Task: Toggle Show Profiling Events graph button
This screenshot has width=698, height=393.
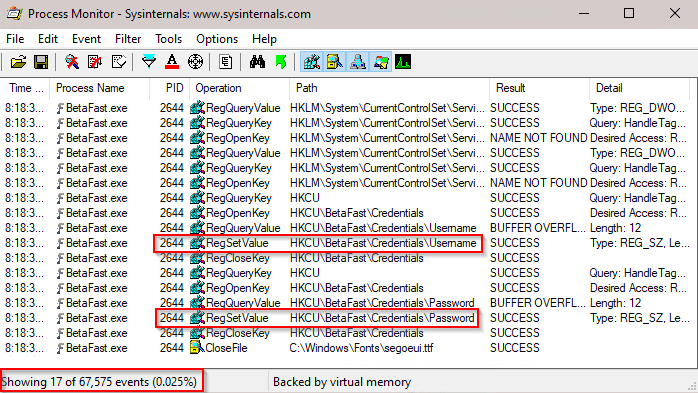Action: (x=403, y=62)
